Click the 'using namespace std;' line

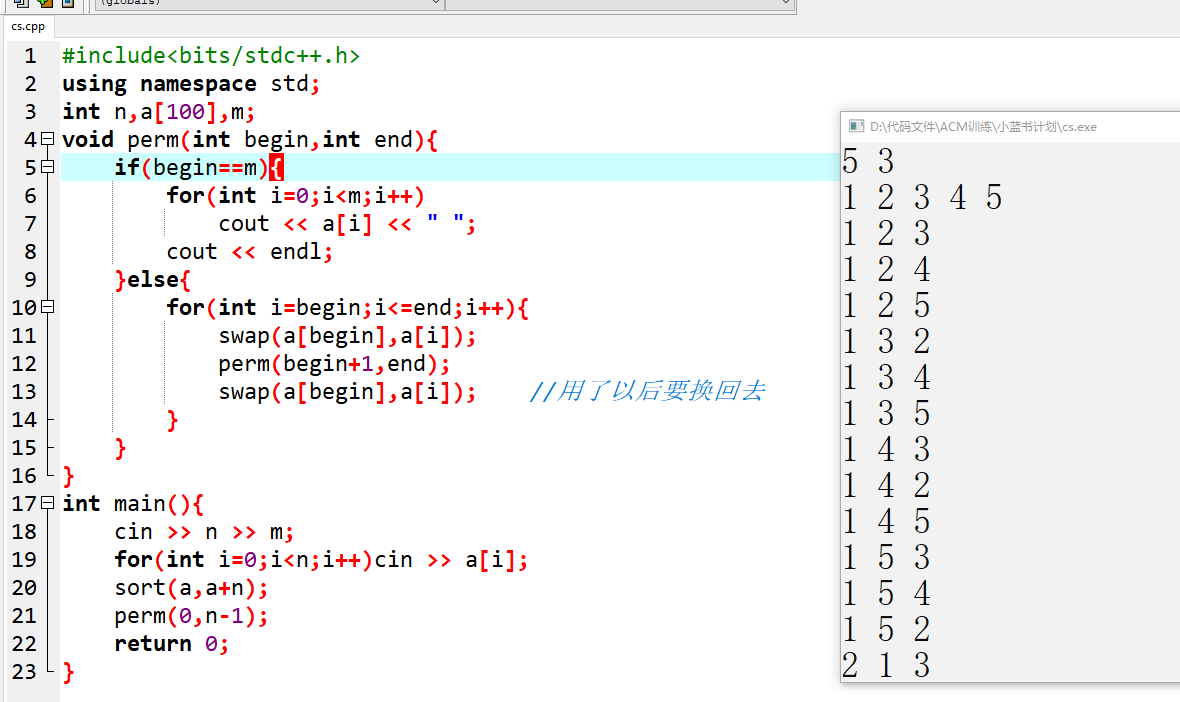pos(191,84)
